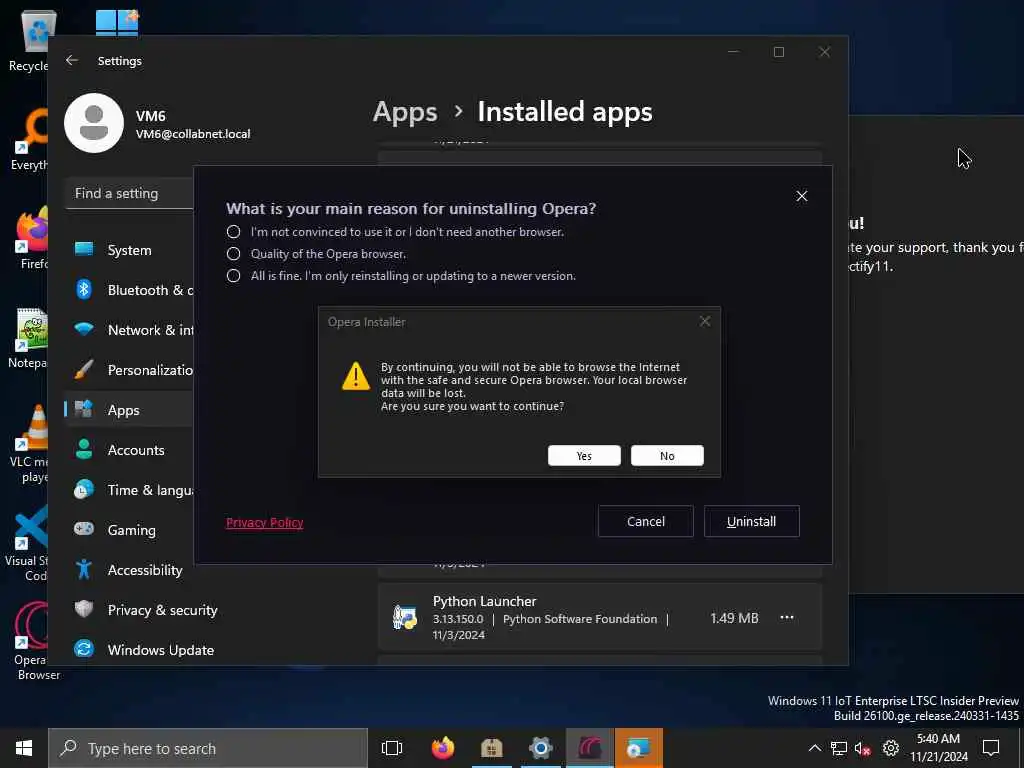This screenshot has width=1024, height=768.
Task: Open System settings category
Action: click(x=129, y=250)
